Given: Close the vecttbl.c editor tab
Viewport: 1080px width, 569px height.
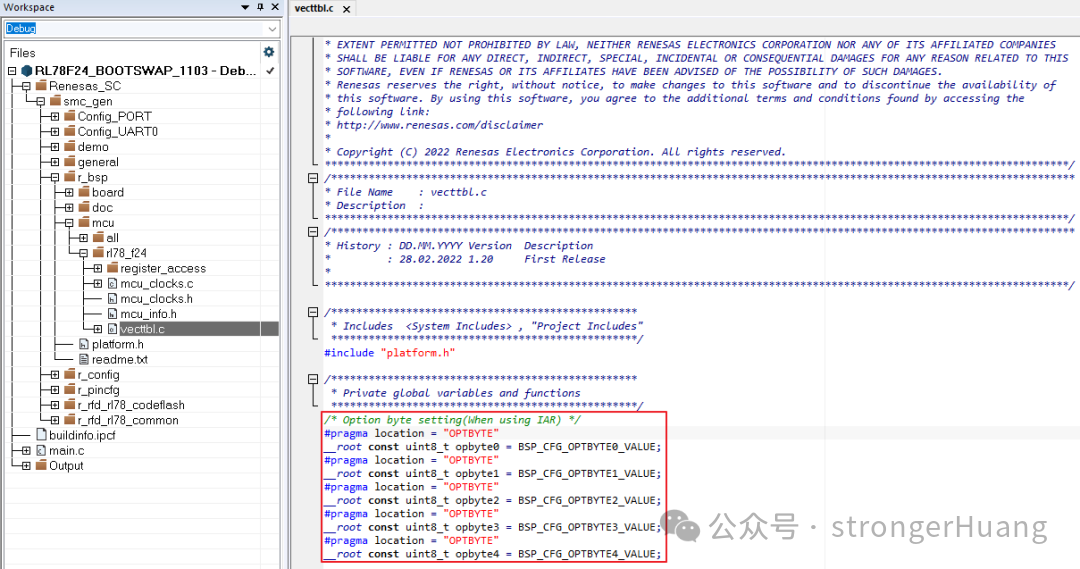Looking at the screenshot, I should (x=347, y=9).
